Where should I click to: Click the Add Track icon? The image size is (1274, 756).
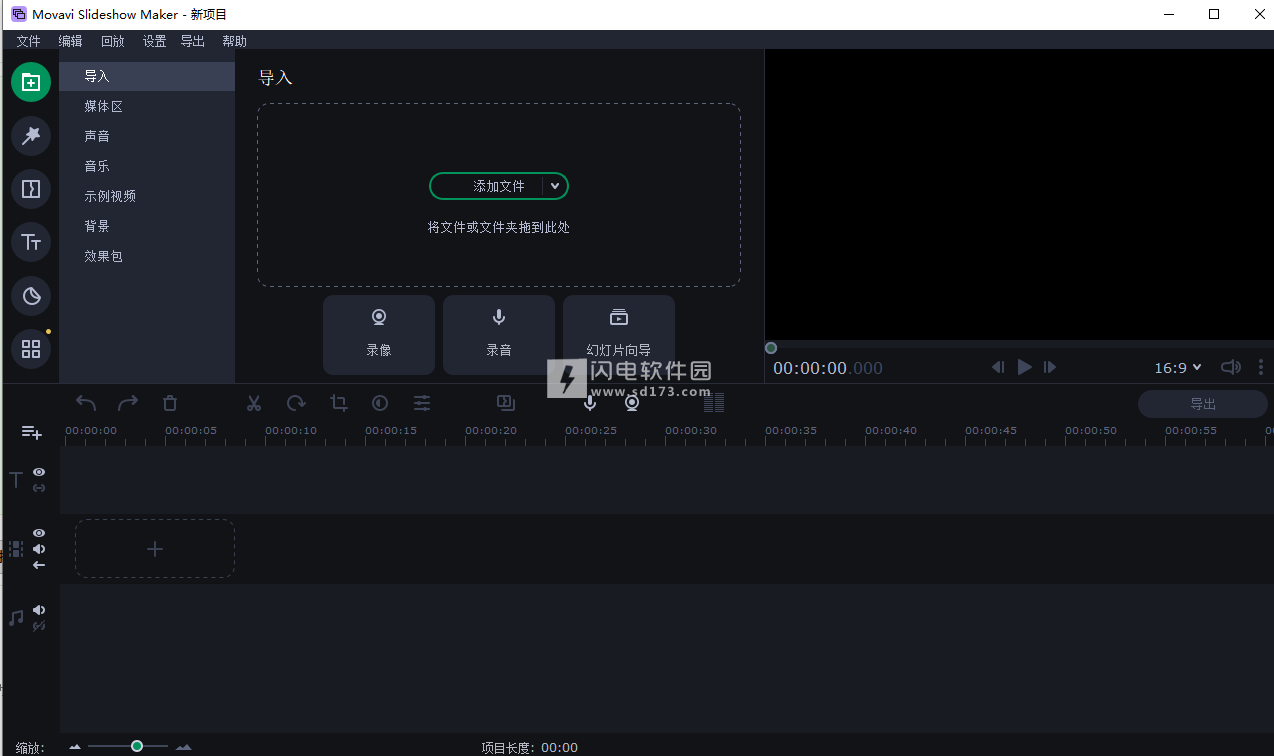(32, 432)
